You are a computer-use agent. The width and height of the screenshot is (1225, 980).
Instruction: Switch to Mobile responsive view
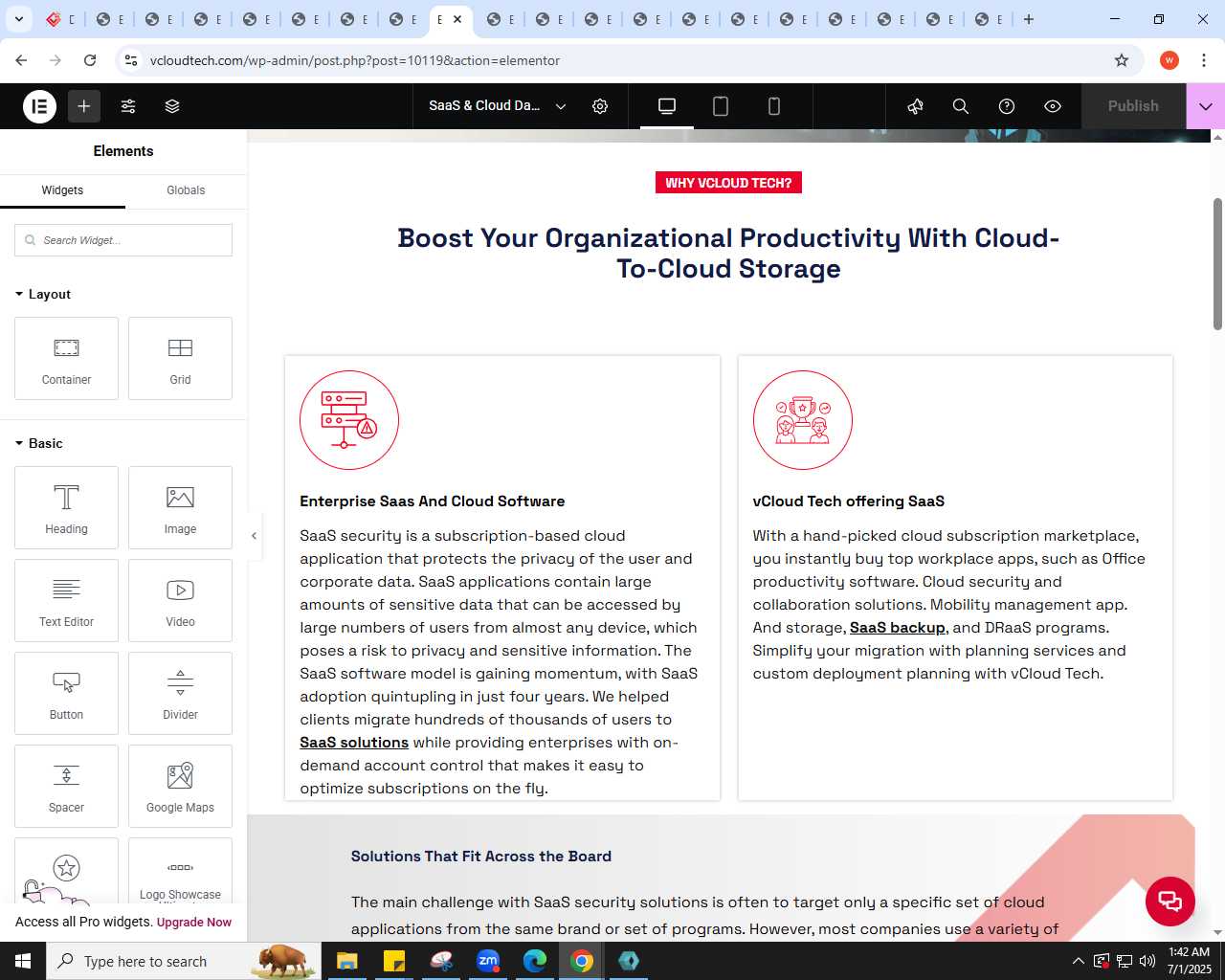[x=774, y=106]
